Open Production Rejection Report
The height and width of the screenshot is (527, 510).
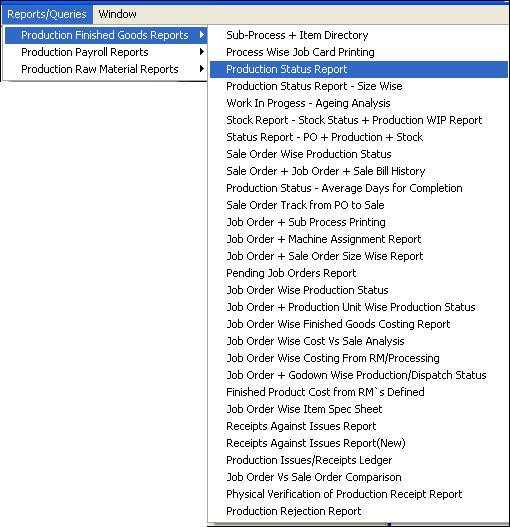(359, 511)
